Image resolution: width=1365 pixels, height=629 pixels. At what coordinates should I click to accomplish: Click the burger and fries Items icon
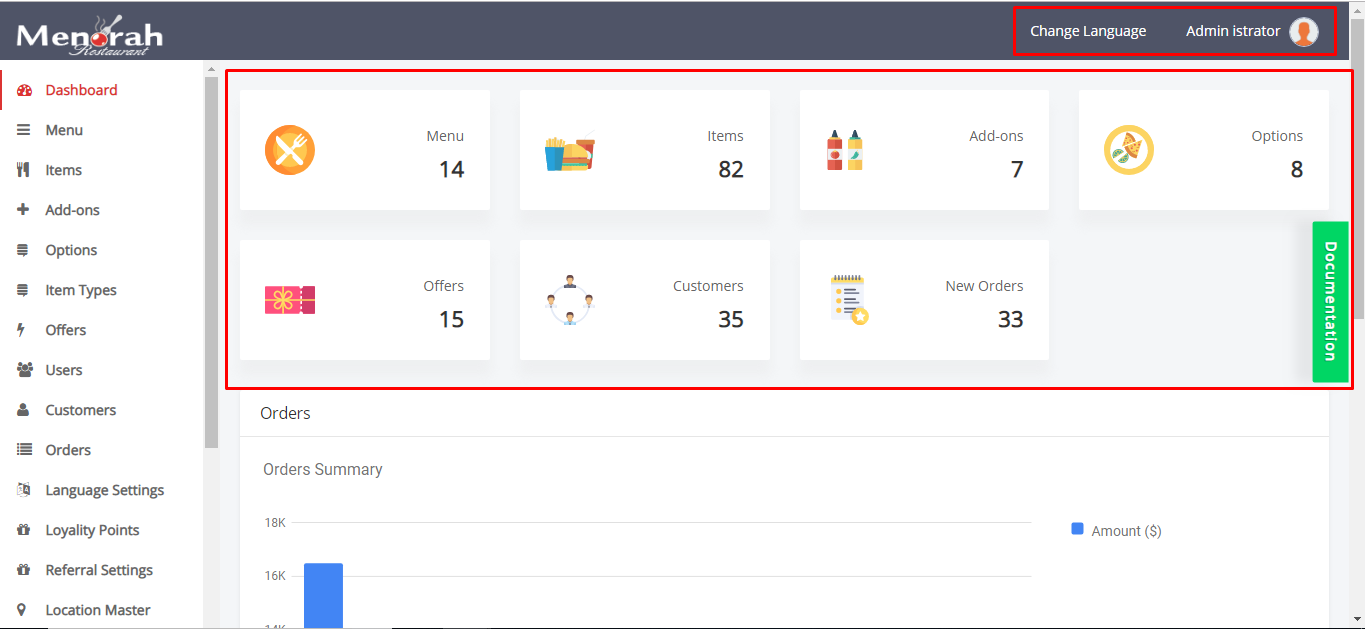pos(570,152)
